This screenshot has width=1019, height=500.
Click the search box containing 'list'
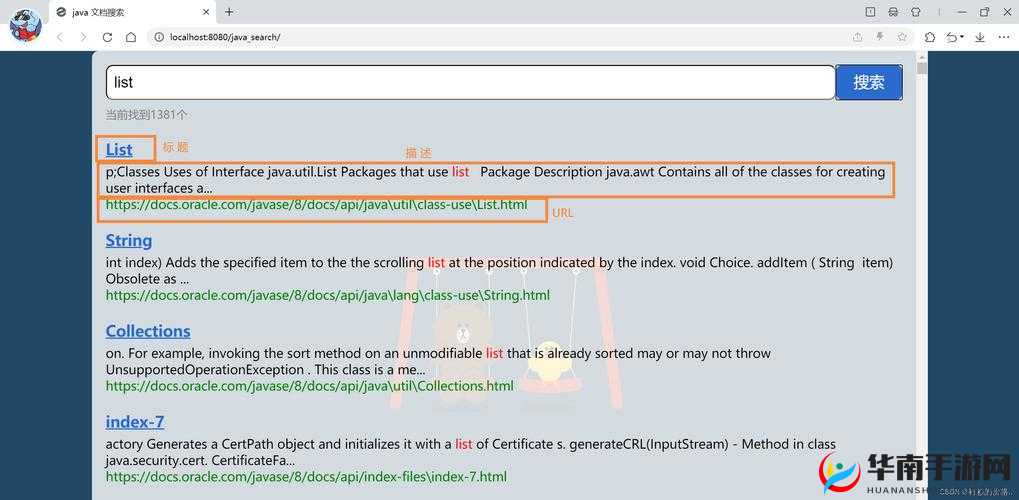(x=470, y=82)
